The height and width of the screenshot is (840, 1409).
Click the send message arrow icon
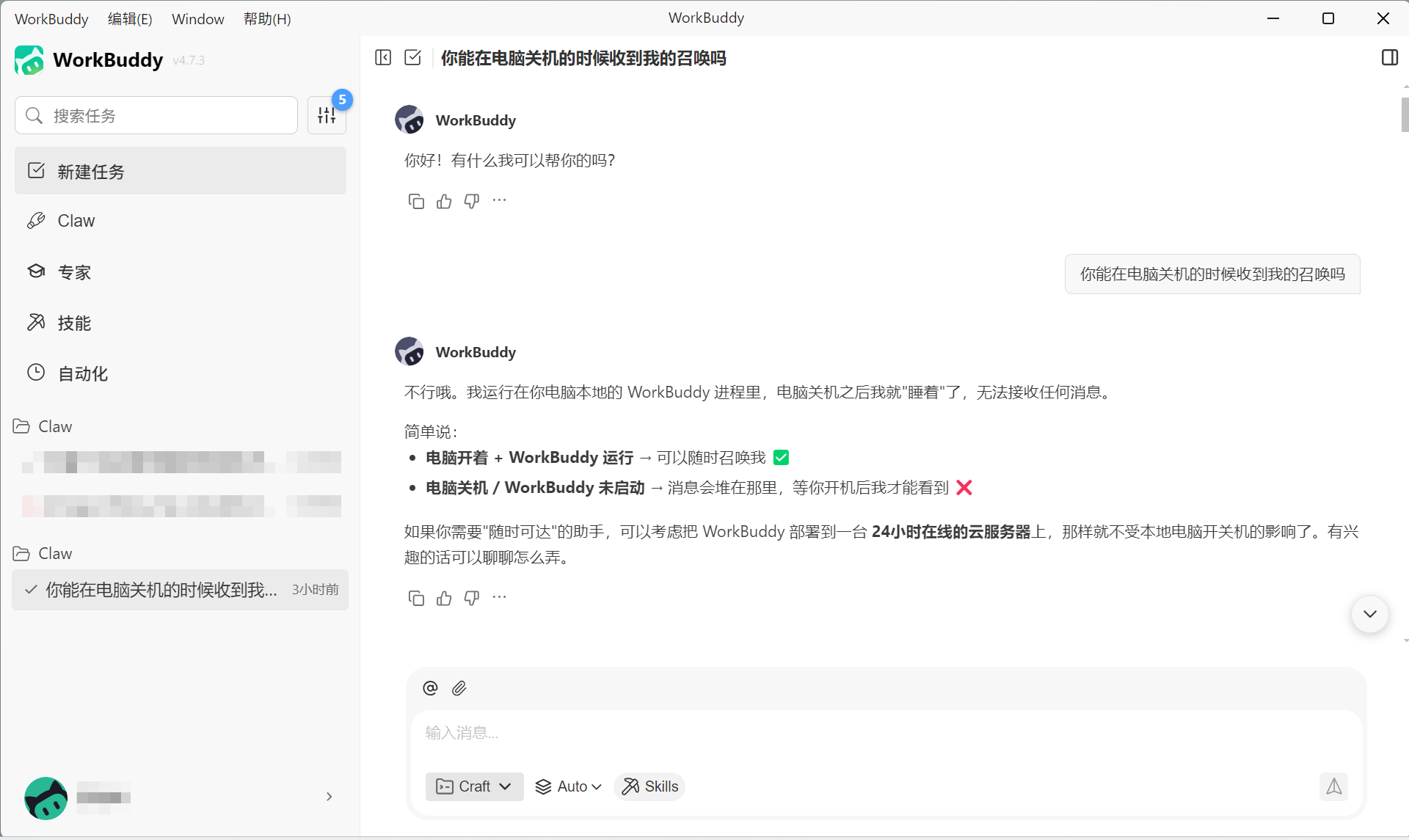pyautogui.click(x=1333, y=786)
